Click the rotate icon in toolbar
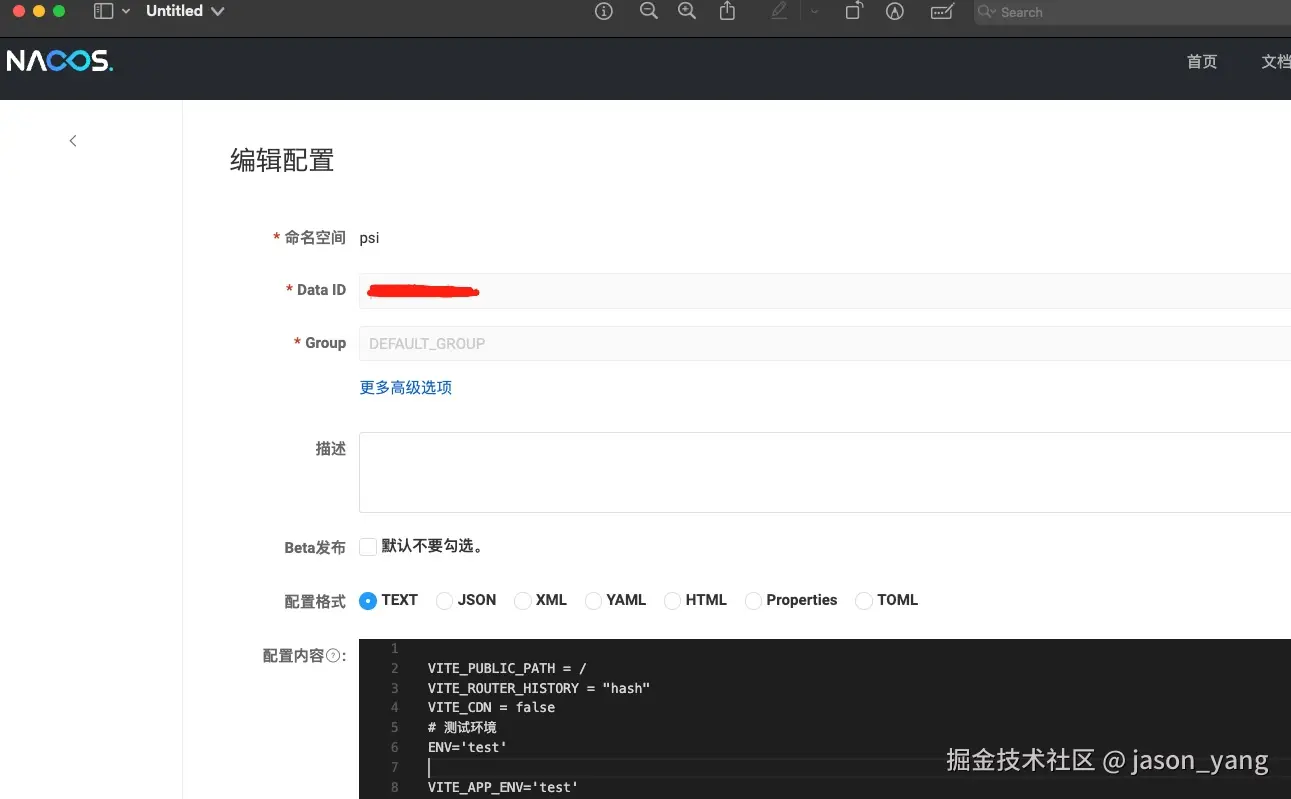1291x799 pixels. coord(854,11)
